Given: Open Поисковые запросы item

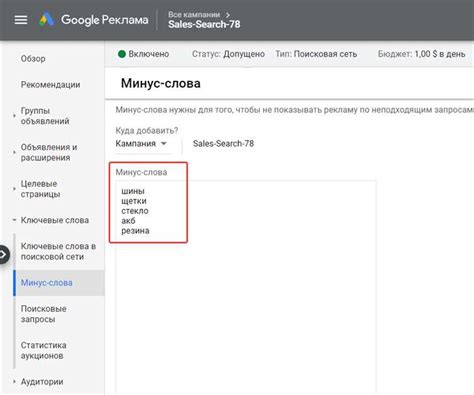Looking at the screenshot, I should (43, 314).
